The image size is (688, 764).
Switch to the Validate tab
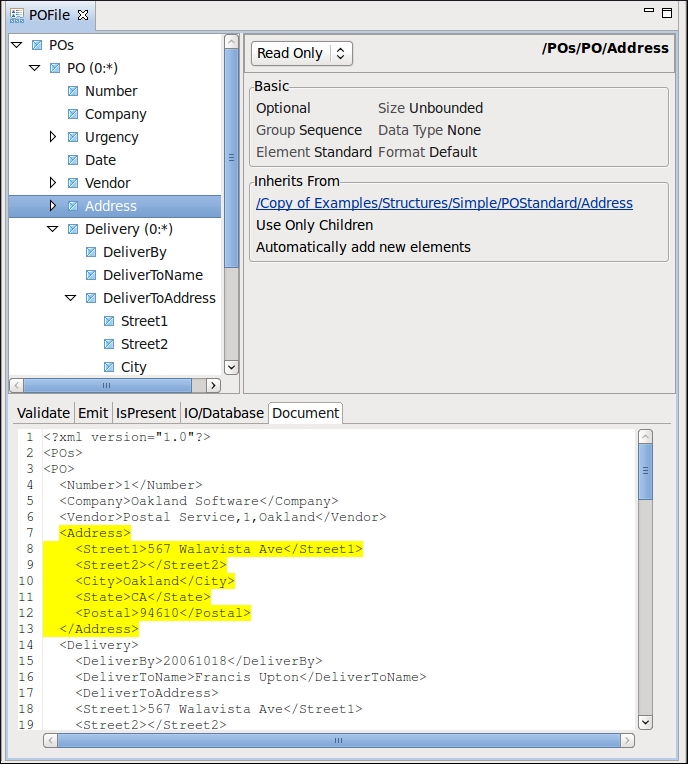pyautogui.click(x=43, y=413)
